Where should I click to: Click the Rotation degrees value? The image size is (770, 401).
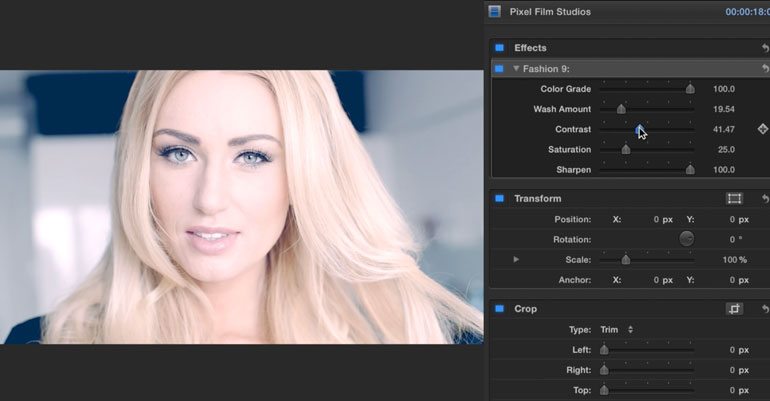[x=735, y=239]
